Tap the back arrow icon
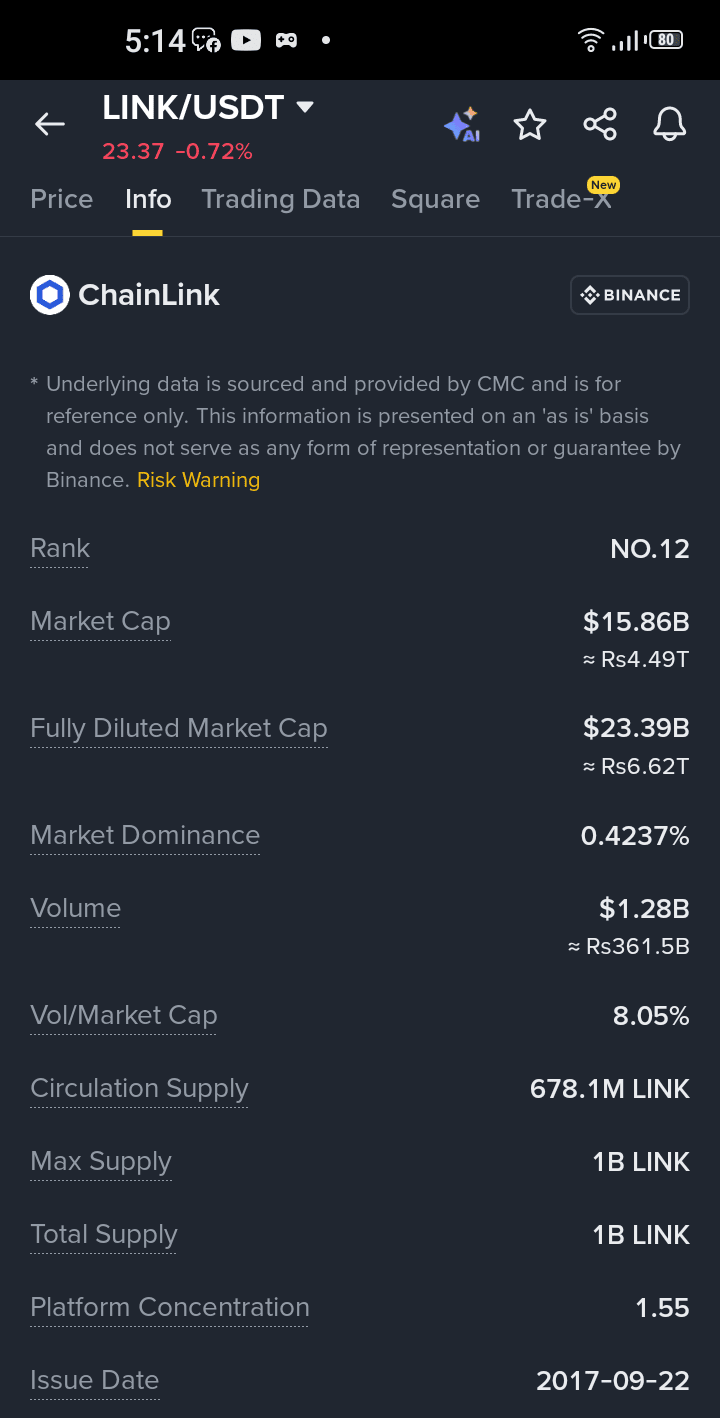Screen dimensions: 720x1418 49,124
